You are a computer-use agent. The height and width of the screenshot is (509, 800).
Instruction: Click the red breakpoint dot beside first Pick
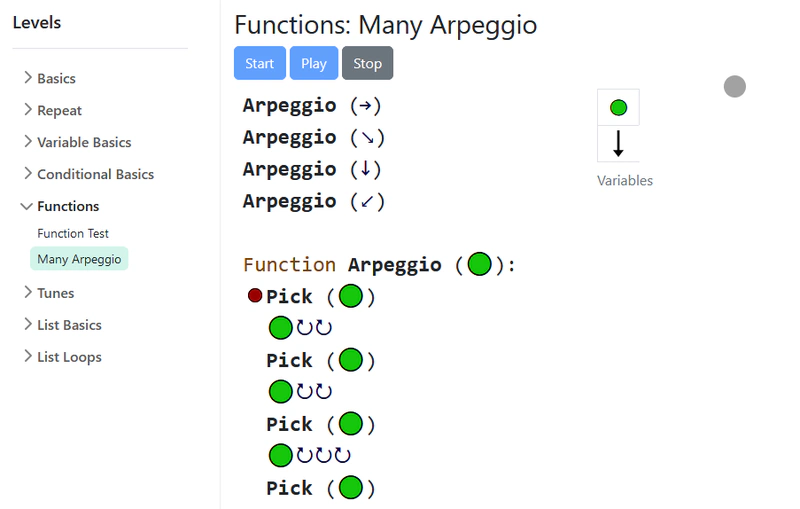click(x=255, y=295)
